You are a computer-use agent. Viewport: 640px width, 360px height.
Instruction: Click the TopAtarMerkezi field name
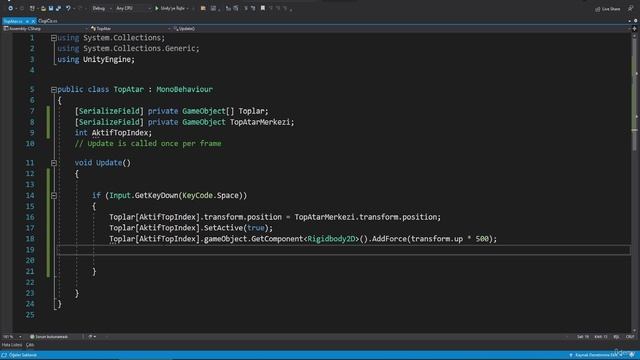pos(260,122)
